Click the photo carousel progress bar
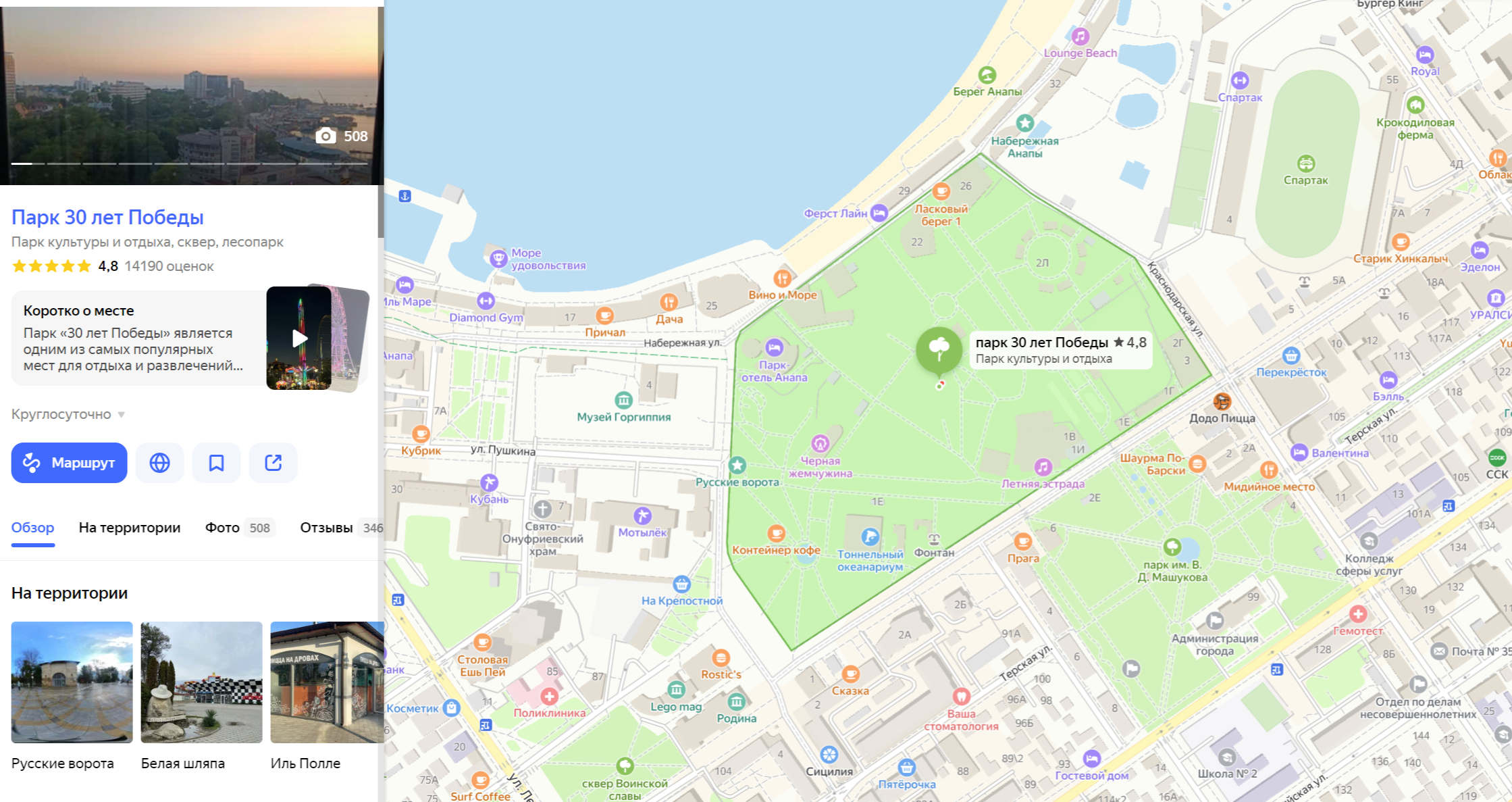Viewport: 1512px width, 802px height. (x=189, y=164)
